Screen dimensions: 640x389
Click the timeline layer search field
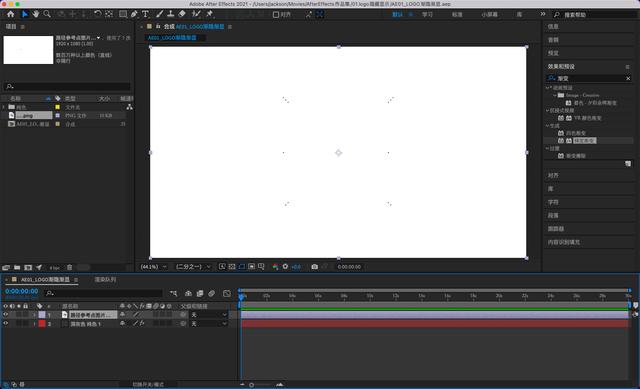[104, 293]
